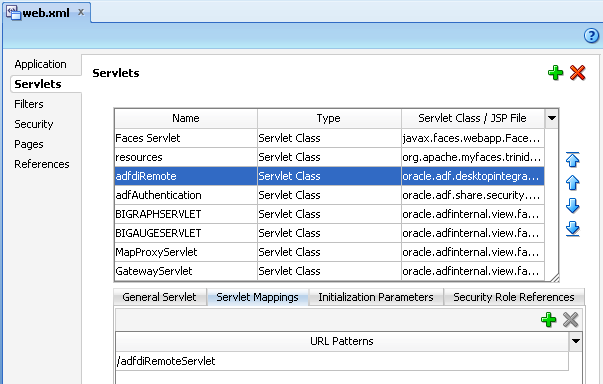Open the References section

coord(42,164)
